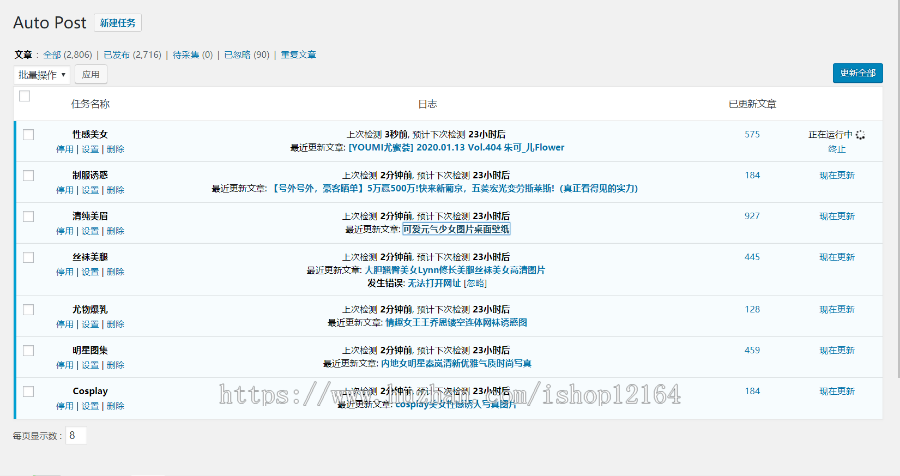
Task: Click 停用 under the 性感美女 task
Action: pos(64,149)
